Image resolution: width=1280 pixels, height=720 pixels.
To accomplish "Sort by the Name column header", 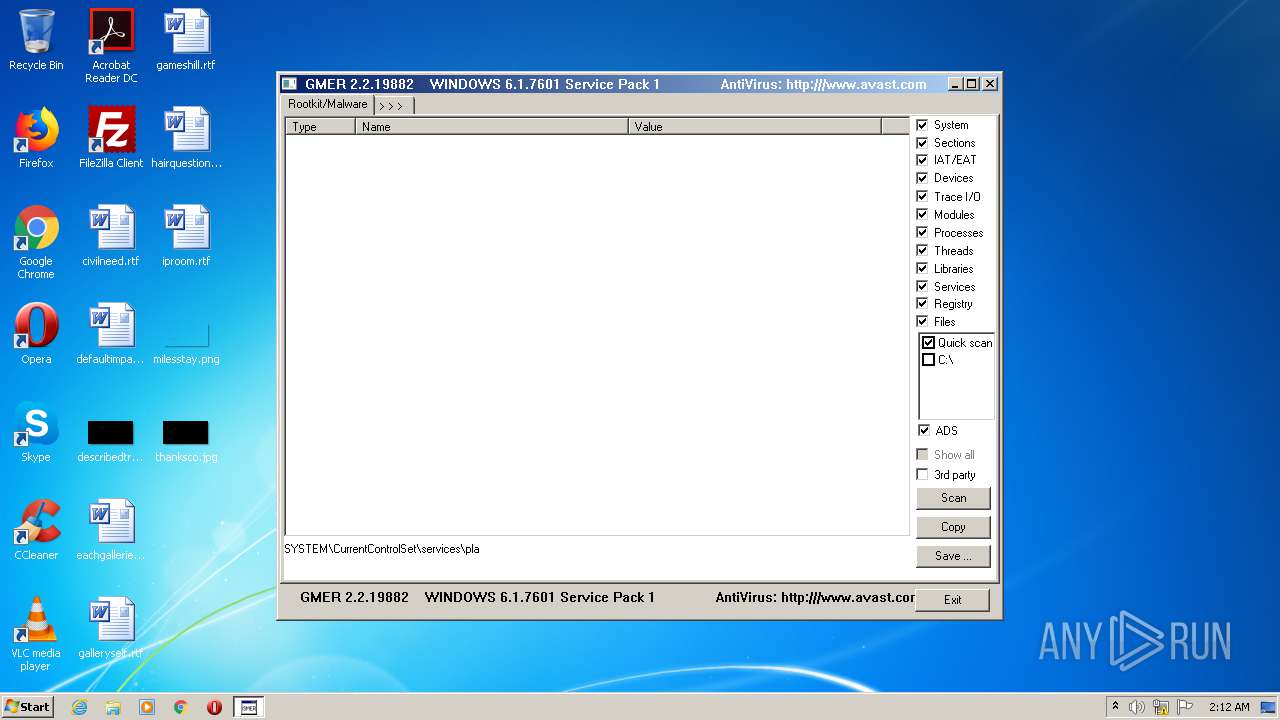I will [492, 127].
